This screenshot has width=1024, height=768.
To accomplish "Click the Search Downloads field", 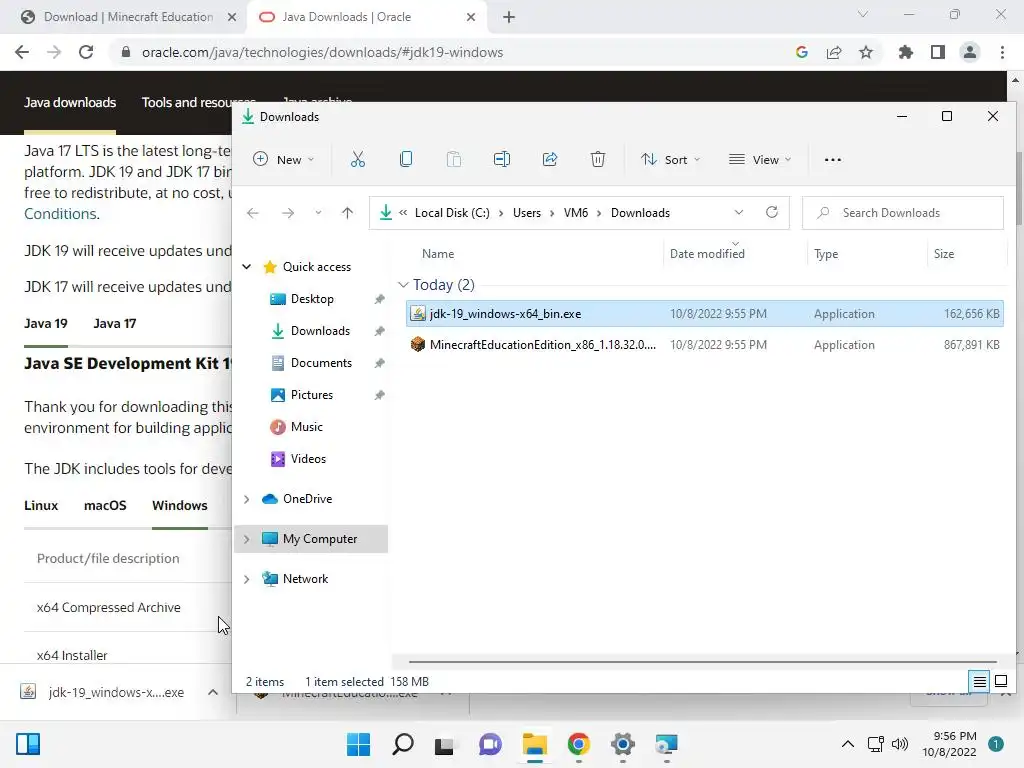I will (x=903, y=213).
